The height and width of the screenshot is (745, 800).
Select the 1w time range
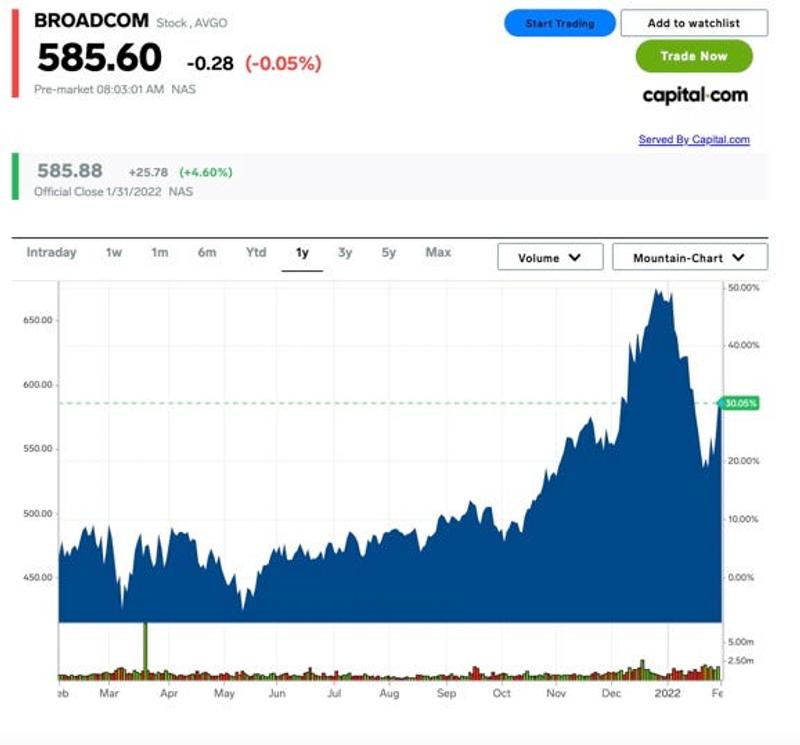[x=113, y=253]
